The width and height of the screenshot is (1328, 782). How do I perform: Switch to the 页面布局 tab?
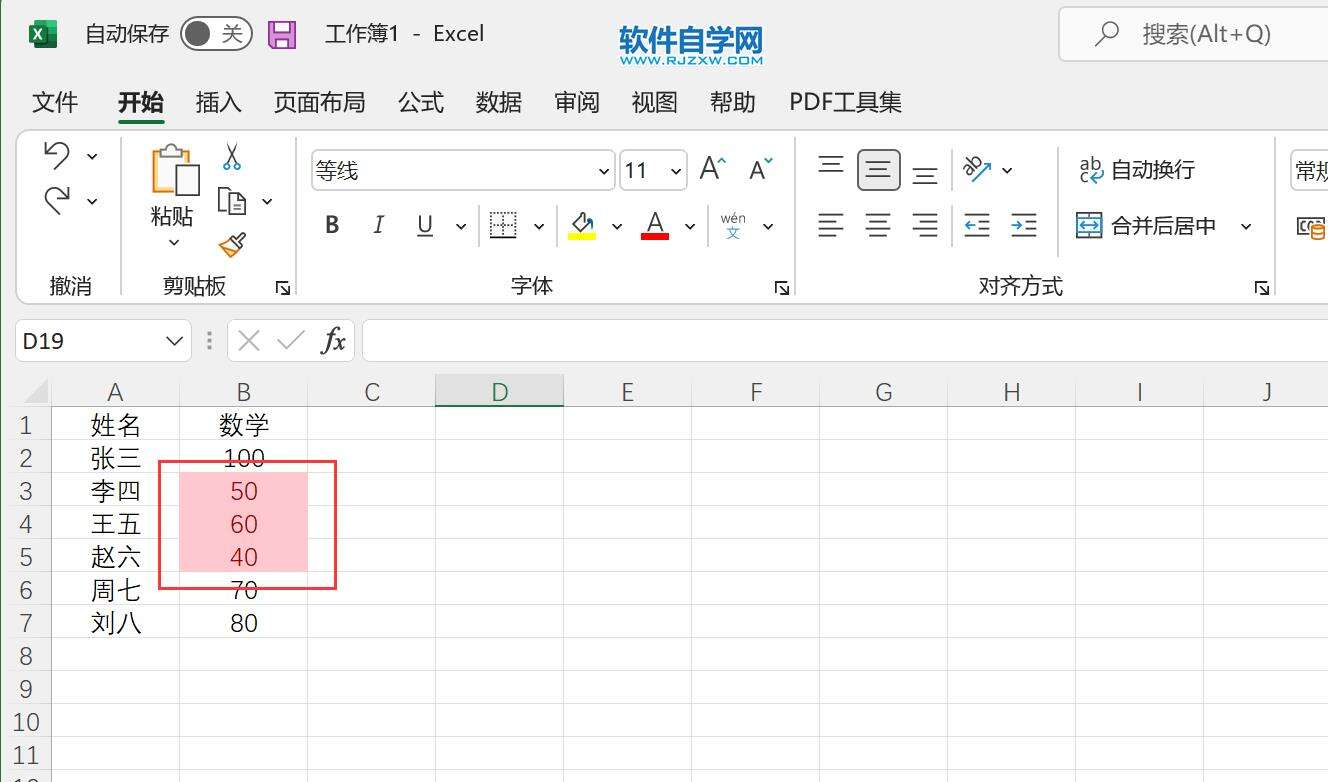[319, 102]
